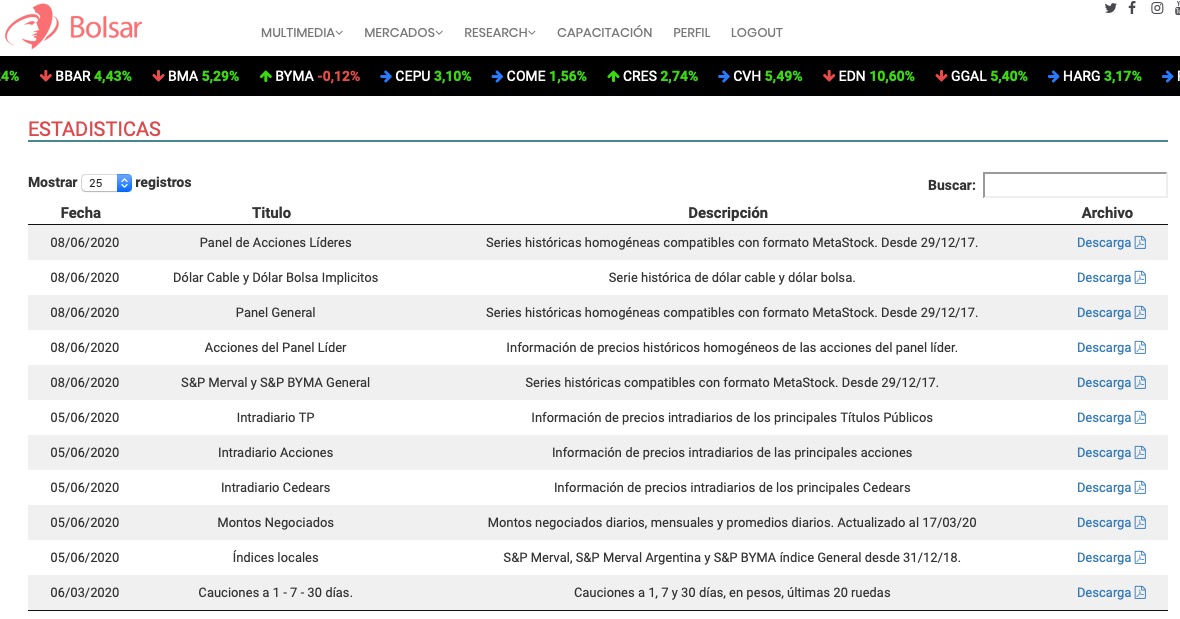
Task: Open the Bolsar logo home link
Action: tap(73, 27)
